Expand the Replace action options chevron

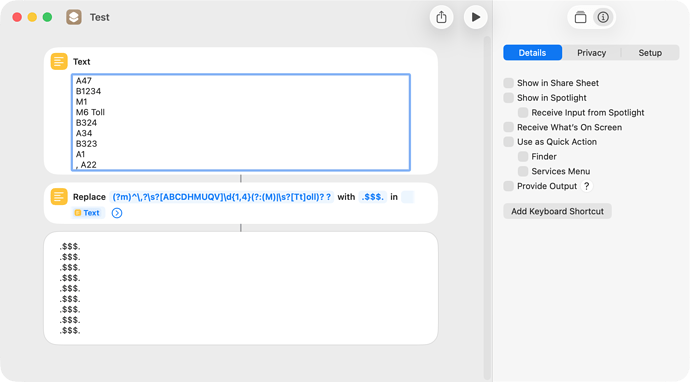[117, 213]
